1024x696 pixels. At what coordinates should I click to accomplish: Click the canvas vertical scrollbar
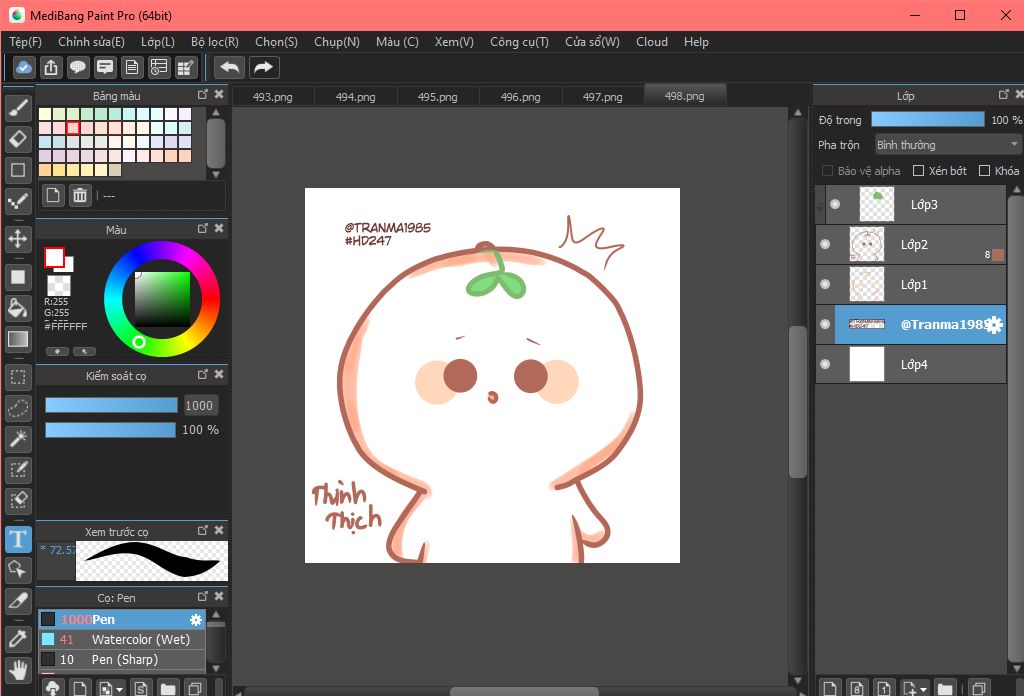click(x=797, y=402)
